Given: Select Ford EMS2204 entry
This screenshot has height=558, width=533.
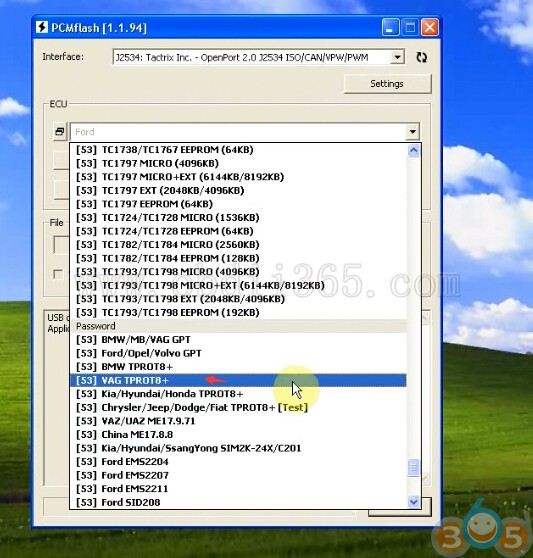Looking at the screenshot, I should coord(238,462).
